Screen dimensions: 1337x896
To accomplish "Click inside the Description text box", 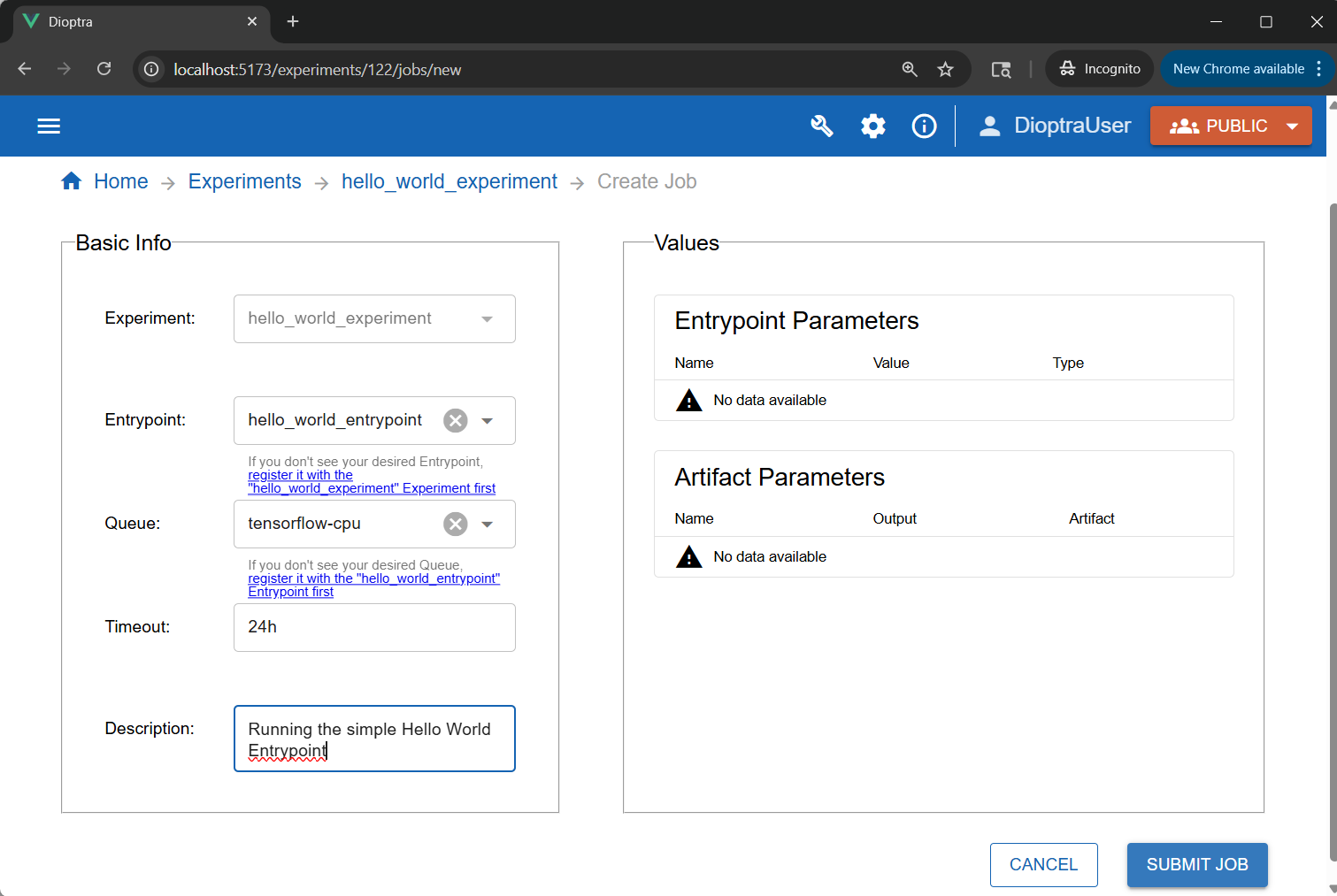I will coord(374,739).
